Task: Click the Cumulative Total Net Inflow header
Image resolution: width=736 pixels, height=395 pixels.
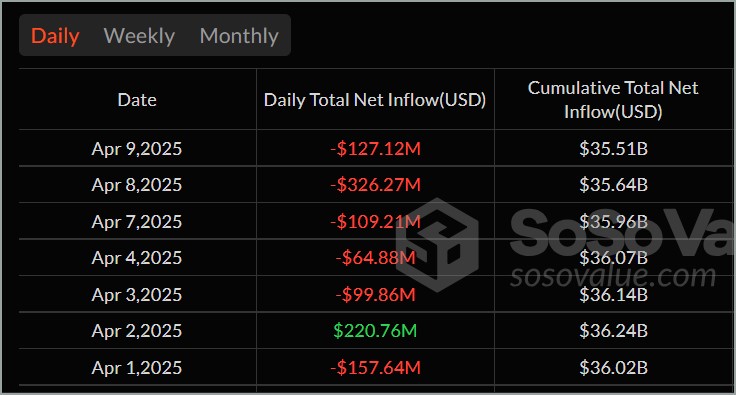Action: pos(613,100)
